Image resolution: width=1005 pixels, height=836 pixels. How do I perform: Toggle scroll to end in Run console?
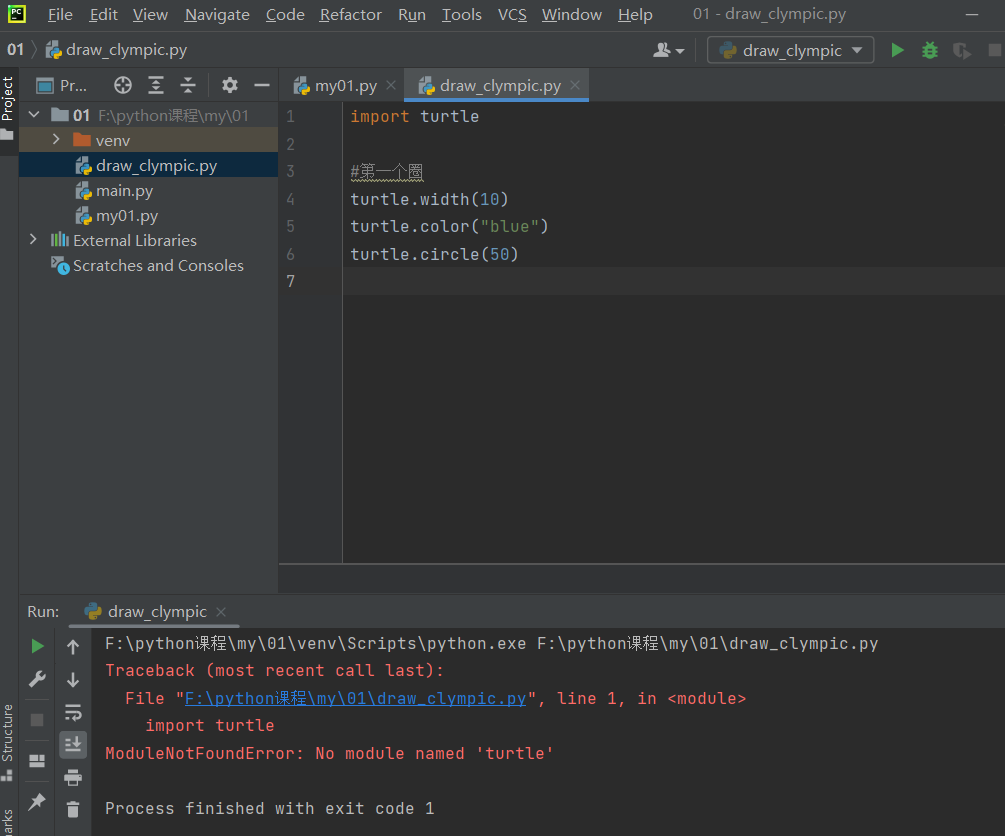[x=73, y=744]
